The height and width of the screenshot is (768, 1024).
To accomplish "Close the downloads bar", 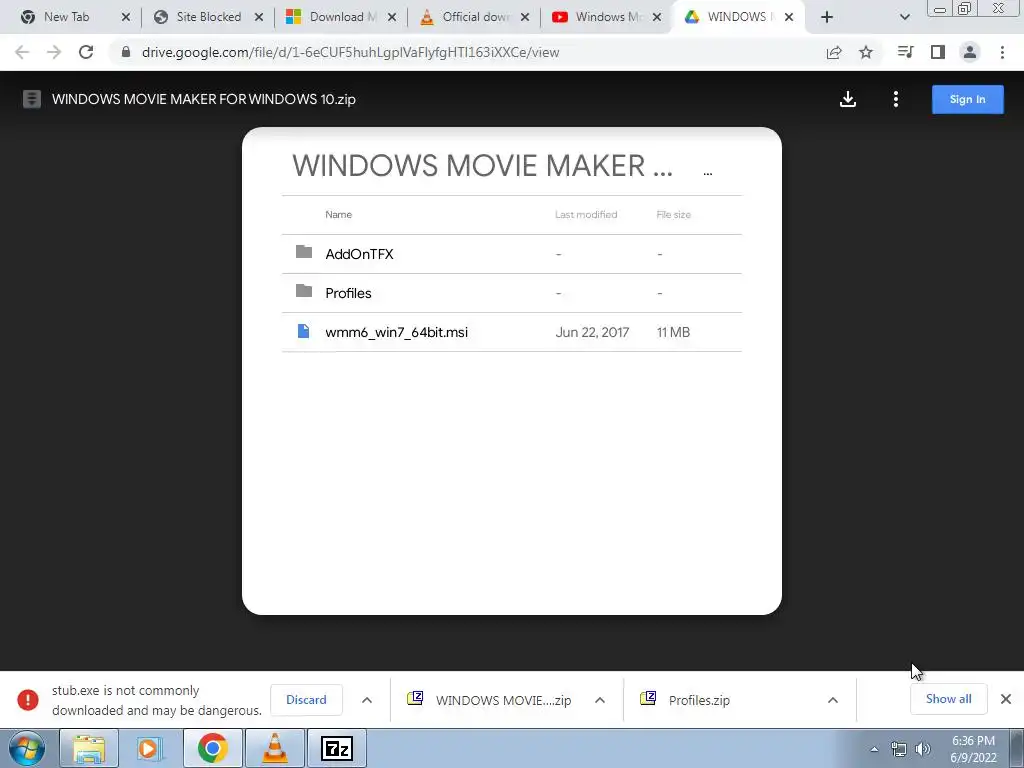I will tap(1006, 699).
